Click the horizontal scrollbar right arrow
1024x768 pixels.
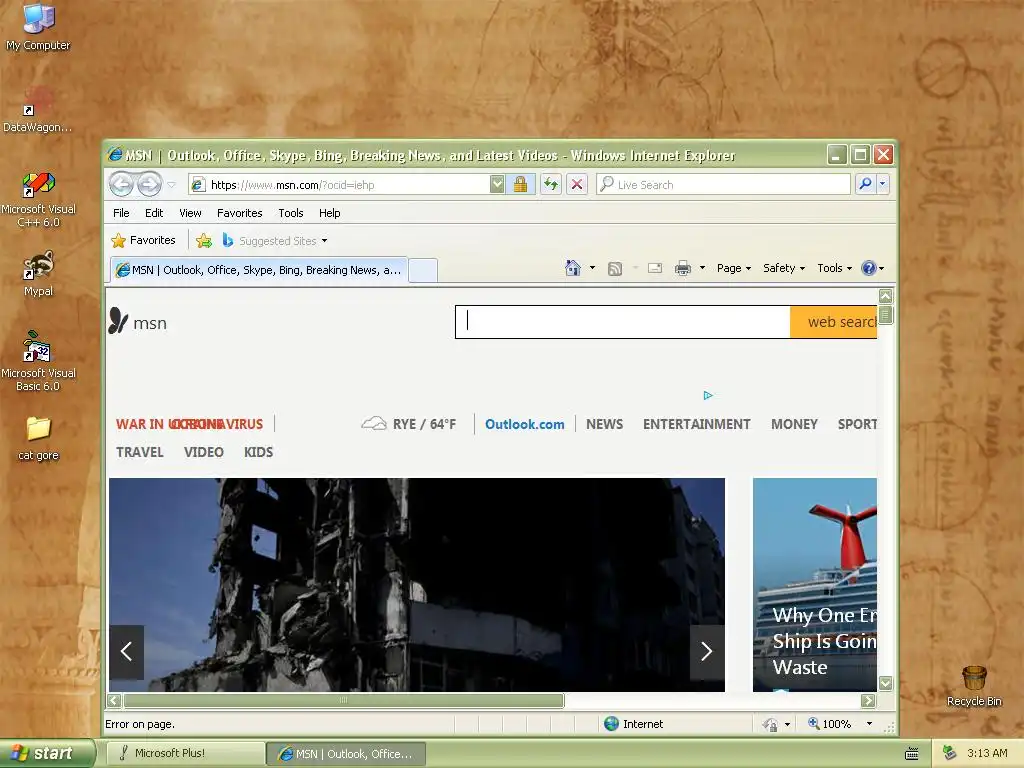pyautogui.click(x=868, y=701)
